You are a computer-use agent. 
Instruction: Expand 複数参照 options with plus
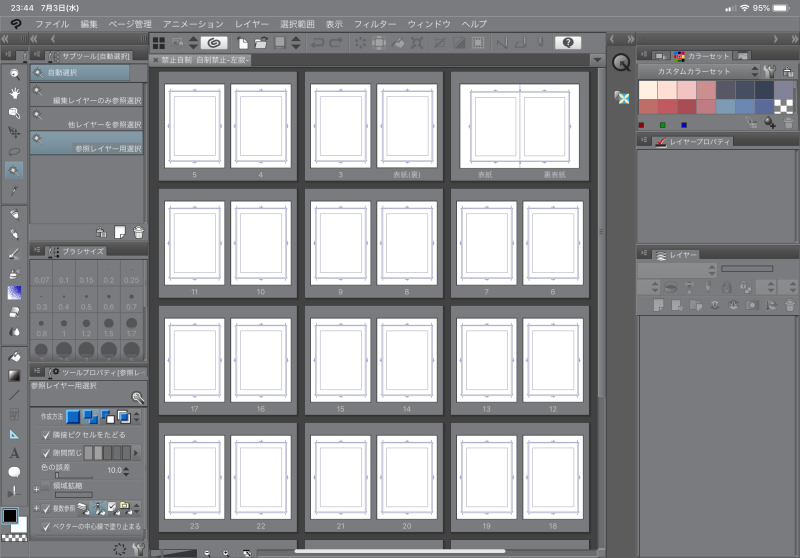click(36, 509)
